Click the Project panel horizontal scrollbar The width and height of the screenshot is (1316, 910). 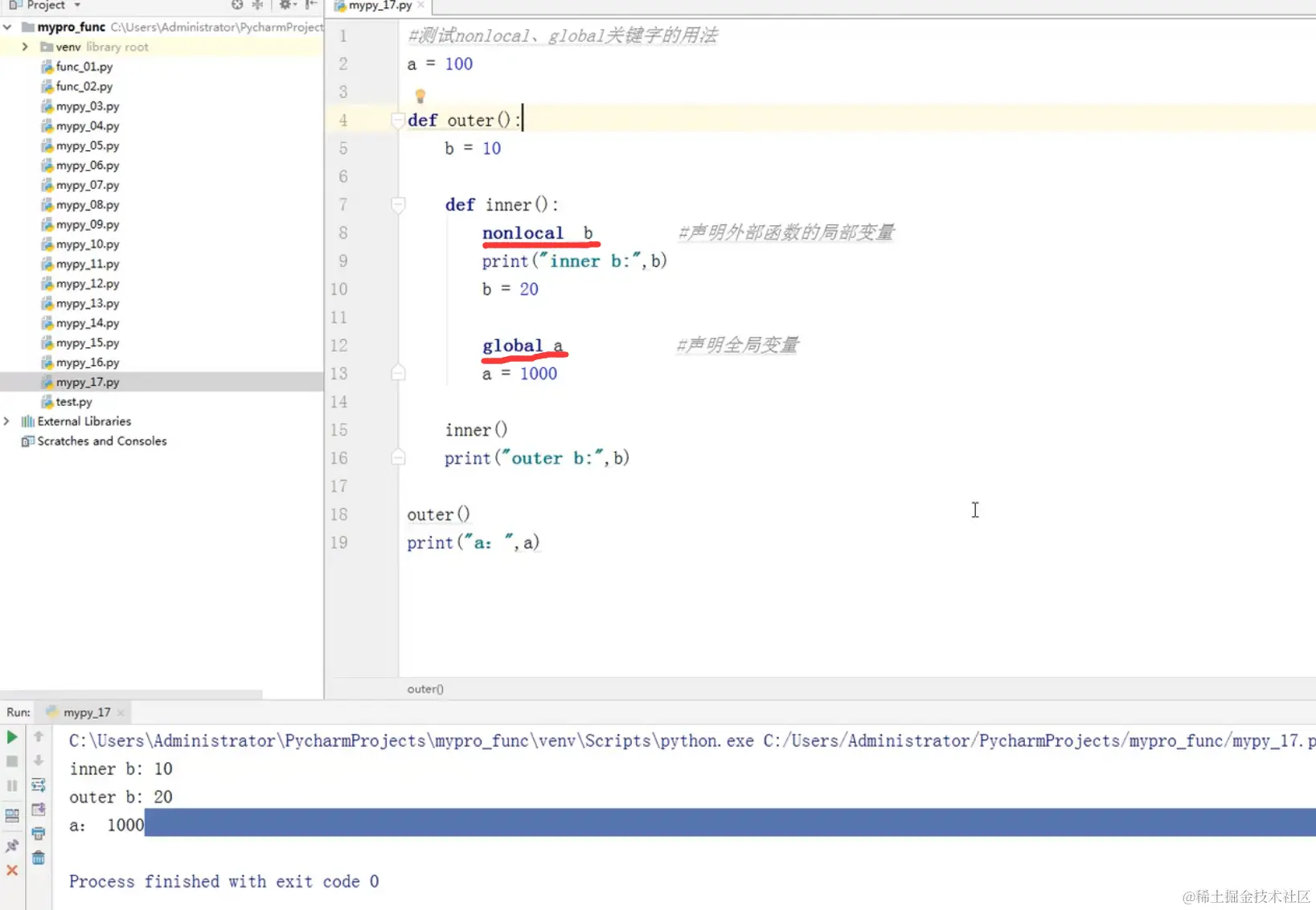point(131,694)
